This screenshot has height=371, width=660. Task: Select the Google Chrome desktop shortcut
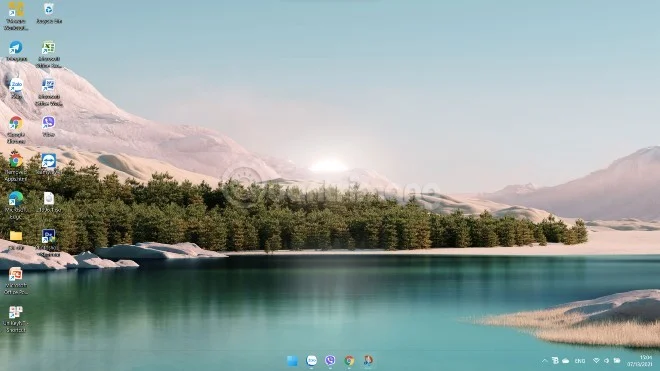[16, 130]
